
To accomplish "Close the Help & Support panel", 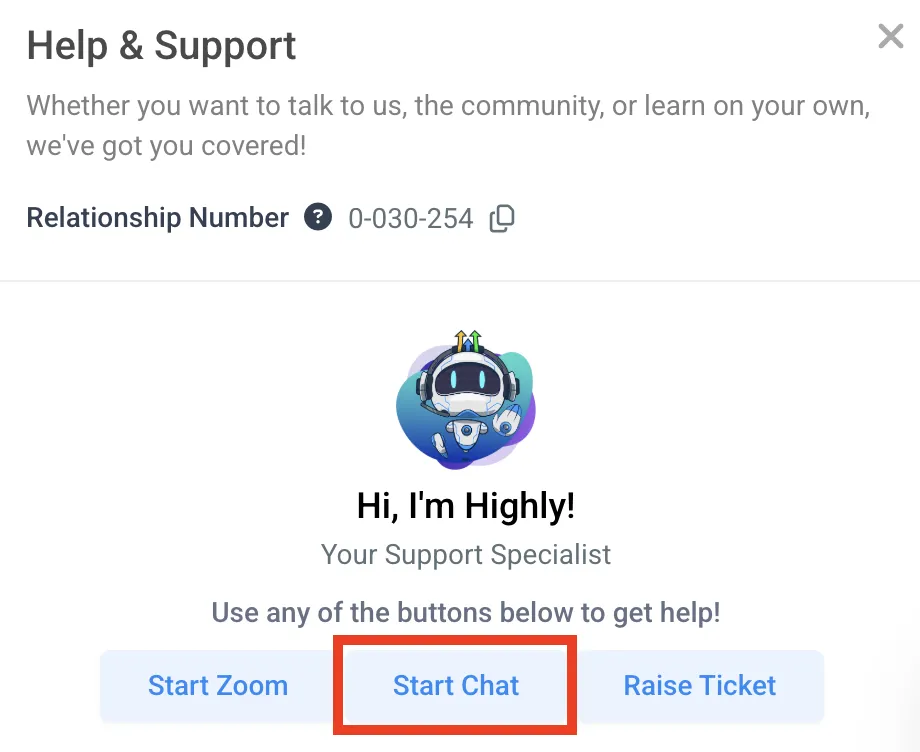I will pyautogui.click(x=890, y=36).
